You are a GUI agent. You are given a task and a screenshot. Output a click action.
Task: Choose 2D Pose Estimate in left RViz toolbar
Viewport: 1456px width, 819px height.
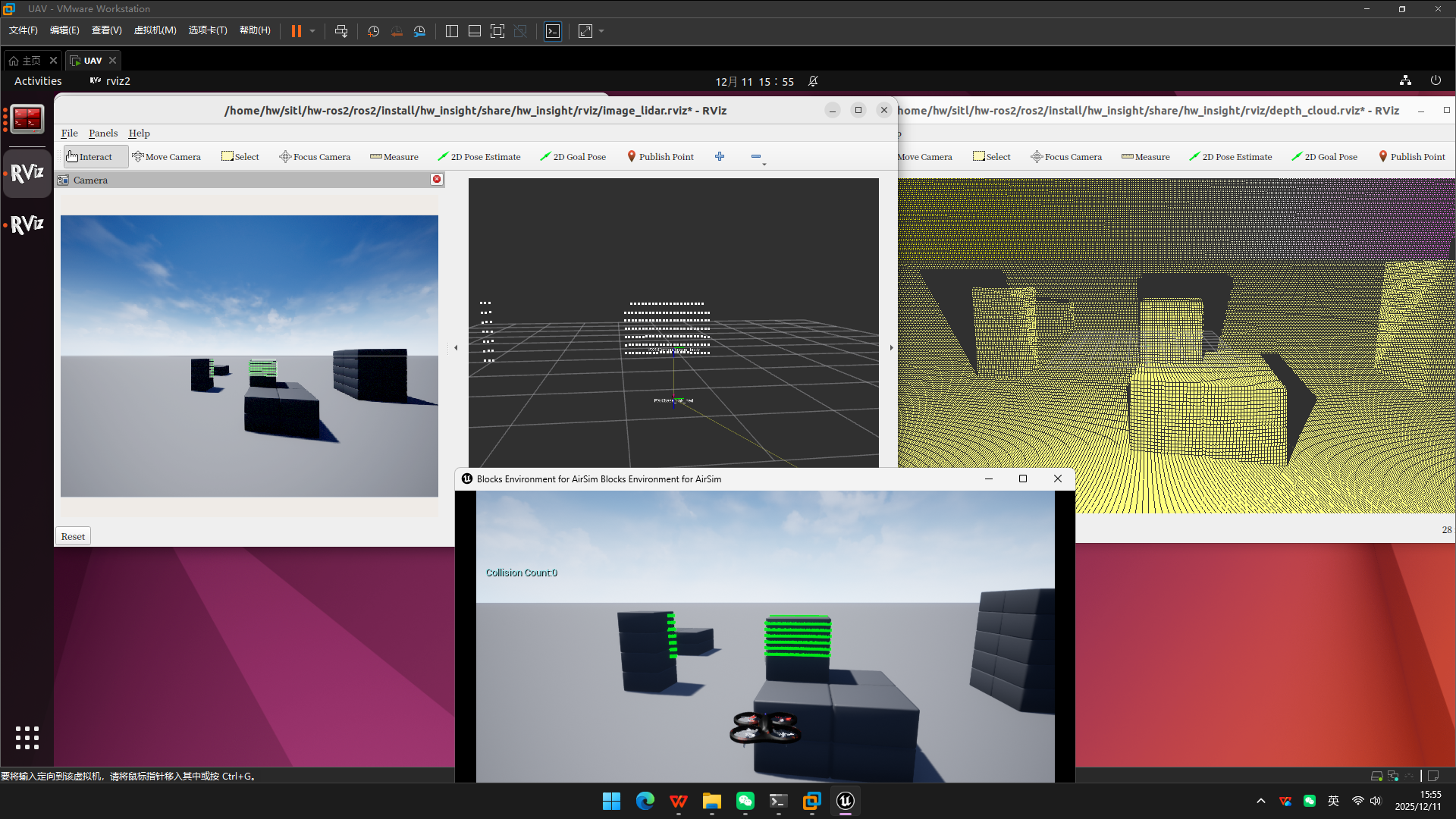click(479, 157)
